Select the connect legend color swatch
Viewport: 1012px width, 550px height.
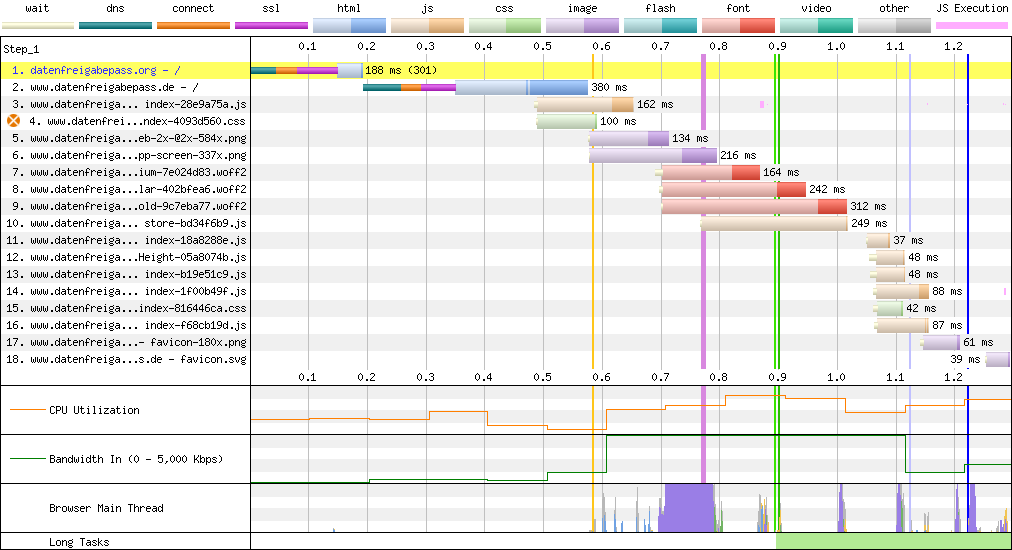point(193,26)
